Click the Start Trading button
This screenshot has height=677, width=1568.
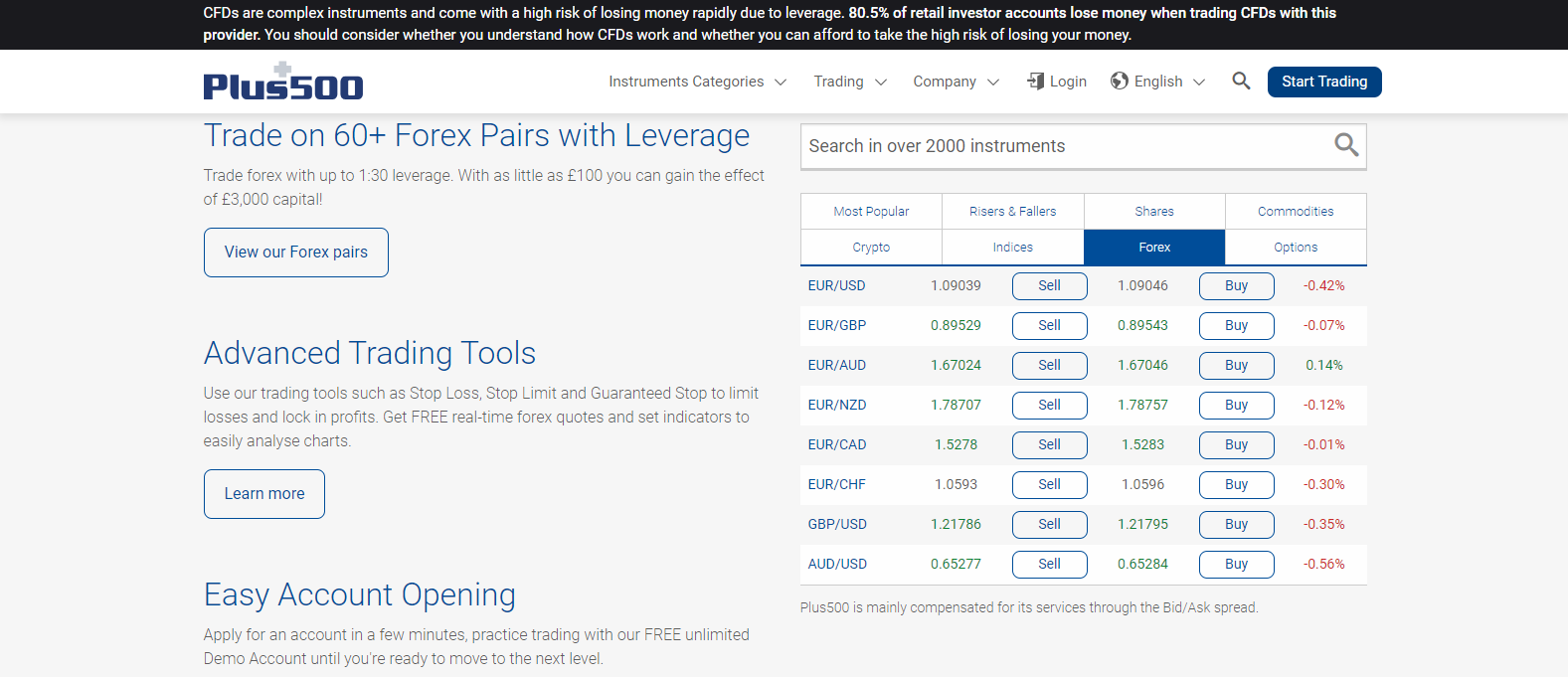[x=1324, y=82]
